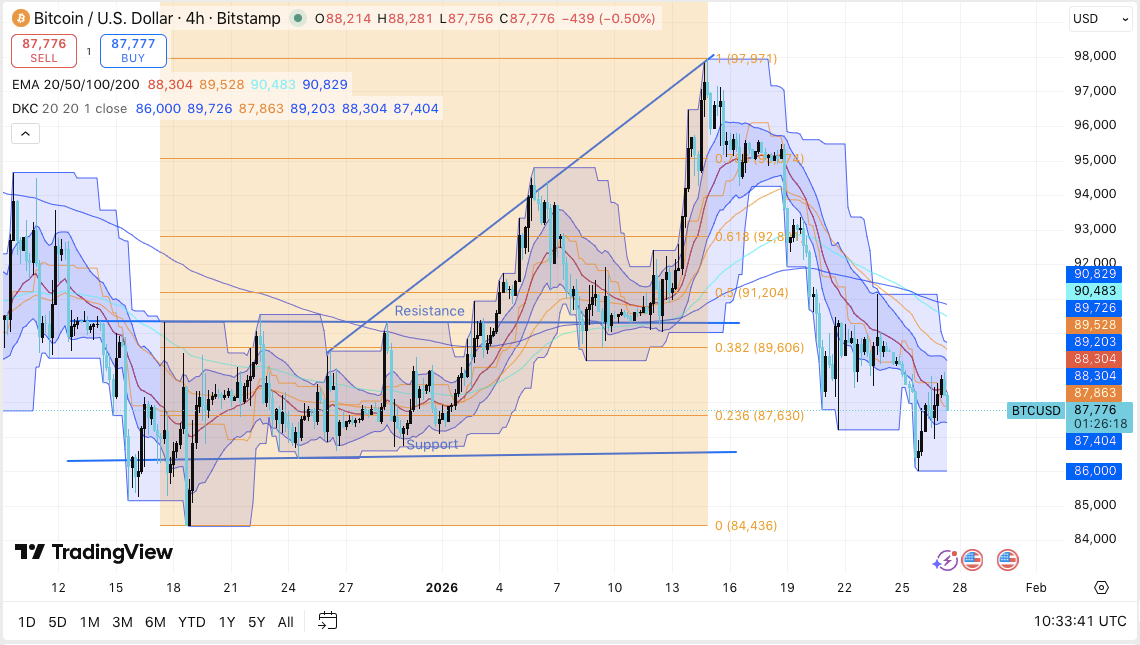Viewport: 1140px width, 645px height.
Task: Open the Go to date calendar icon
Action: 327,622
